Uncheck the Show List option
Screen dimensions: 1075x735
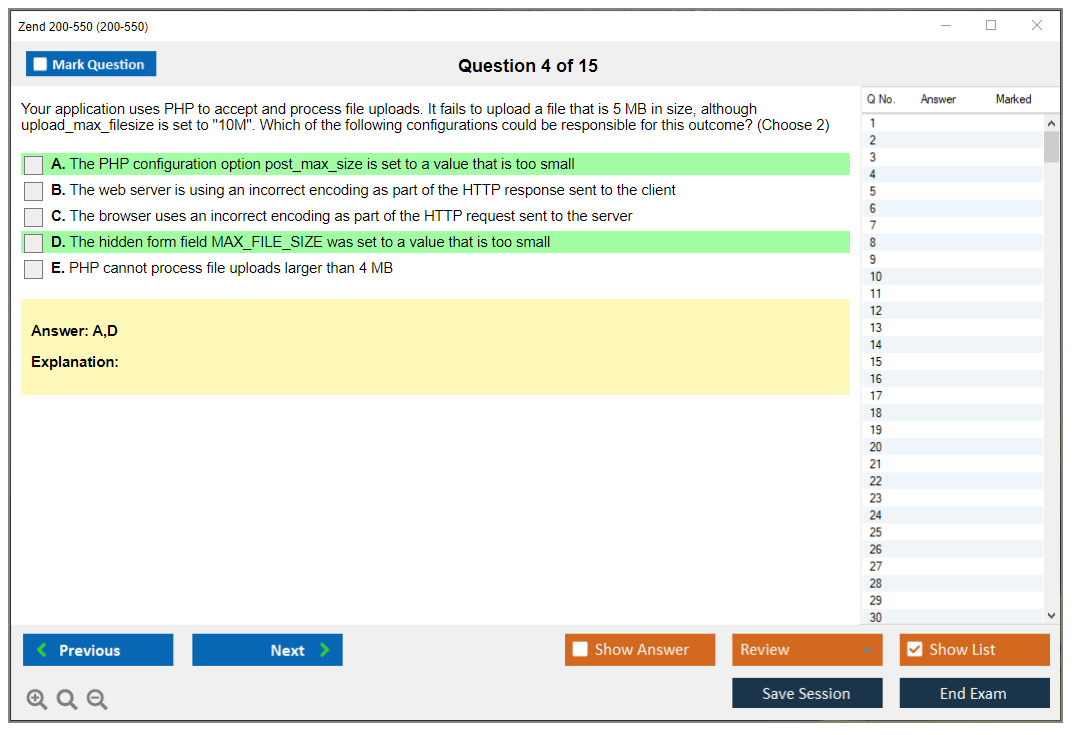[914, 650]
